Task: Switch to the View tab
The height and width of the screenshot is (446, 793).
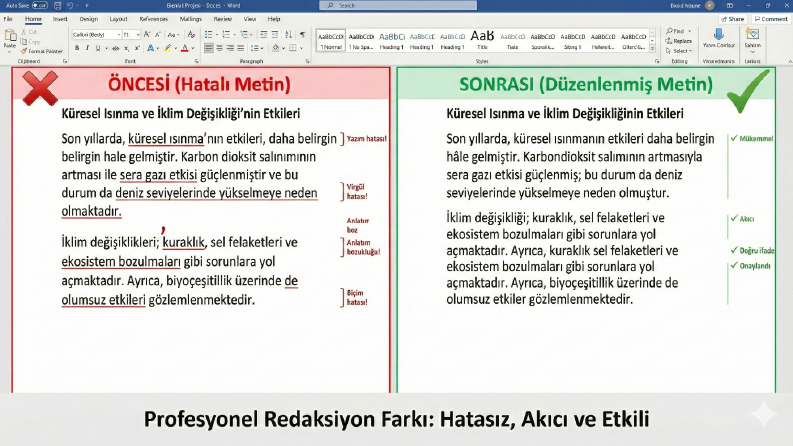Action: pyautogui.click(x=250, y=19)
